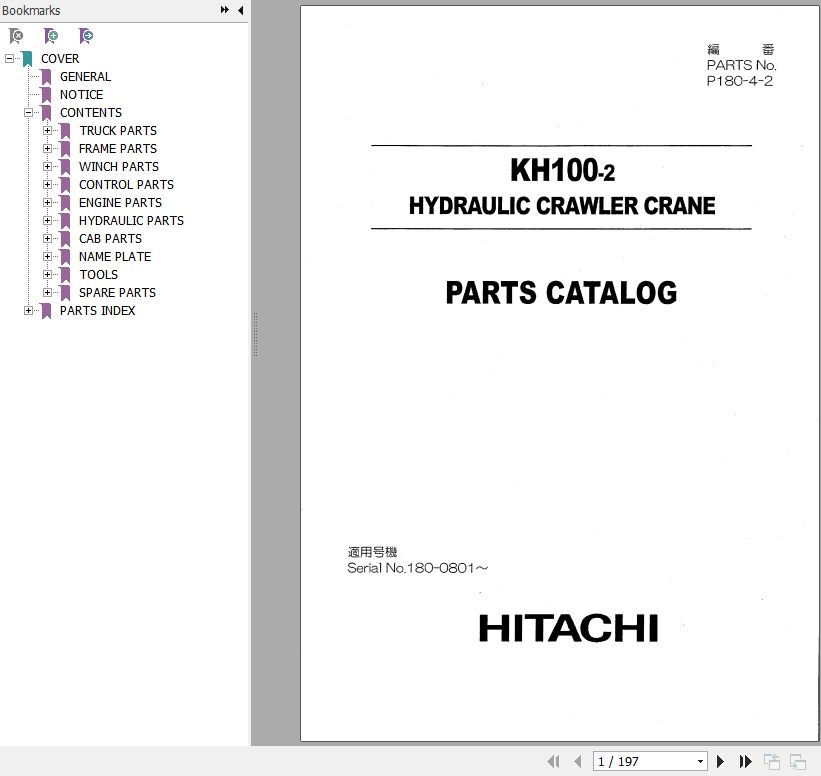Click the delete bookmark icon

16,36
